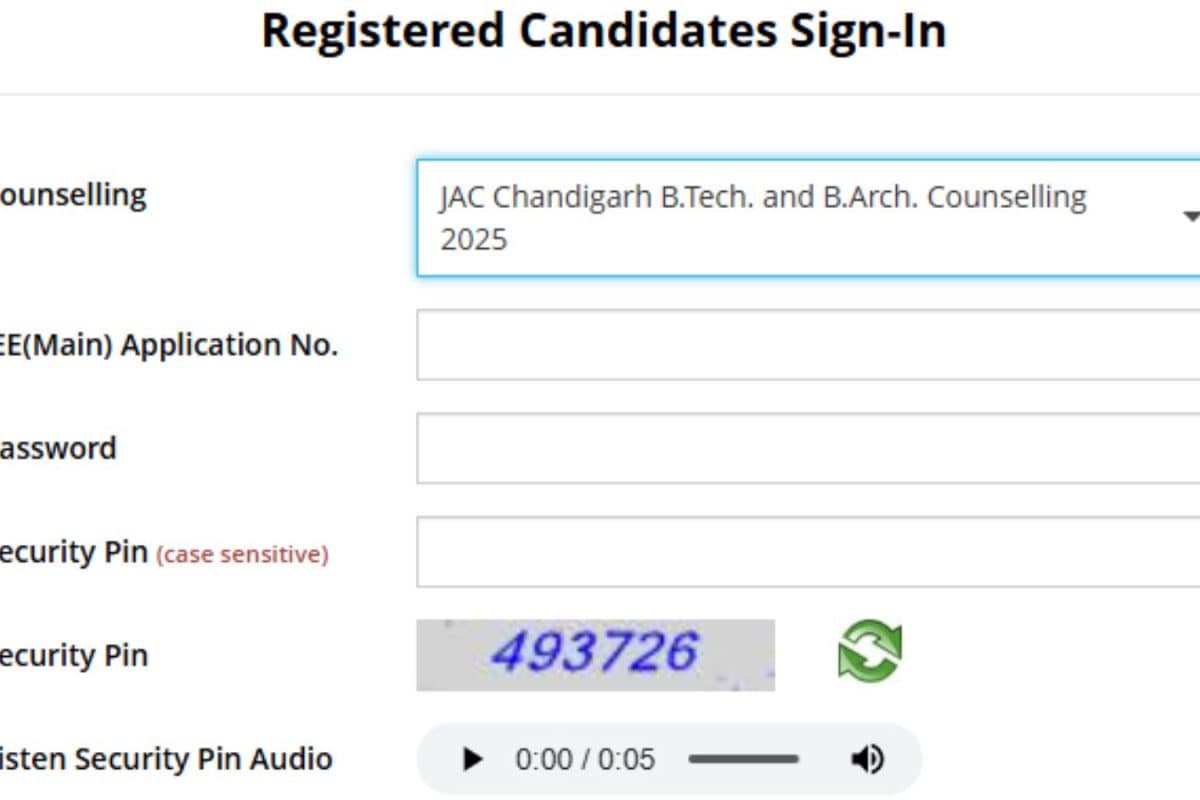The image size is (1200, 800).
Task: Click the 493726 captcha image
Action: (596, 655)
